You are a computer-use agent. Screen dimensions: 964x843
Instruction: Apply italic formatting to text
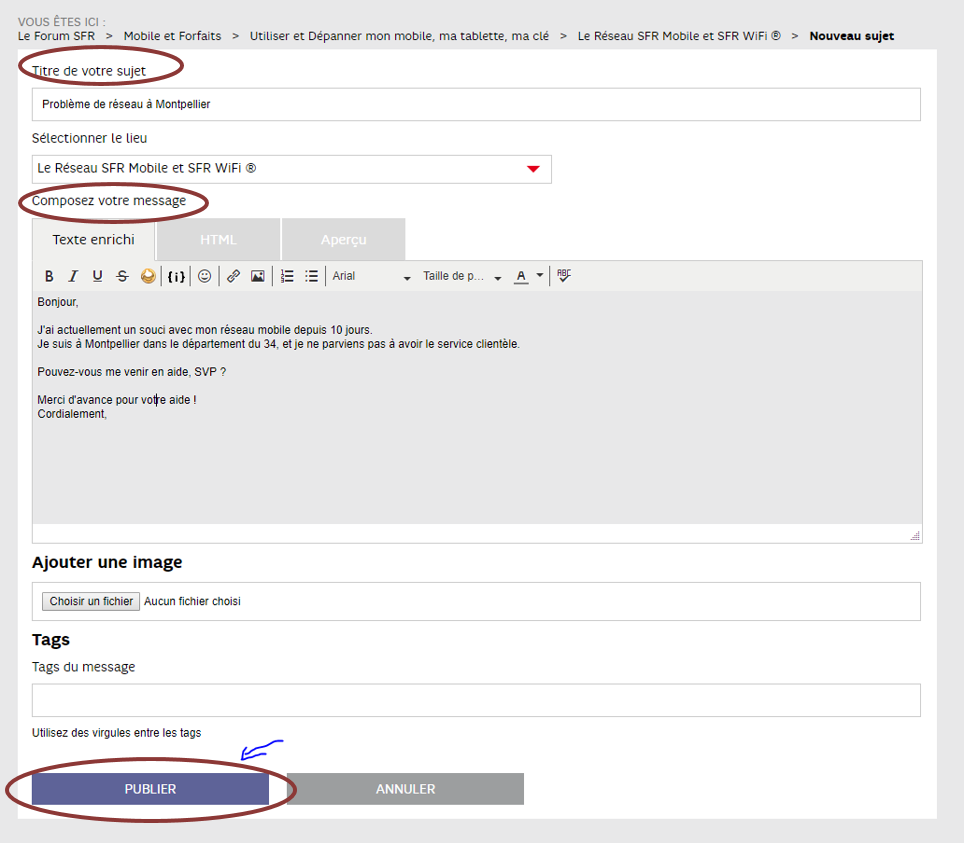click(72, 276)
